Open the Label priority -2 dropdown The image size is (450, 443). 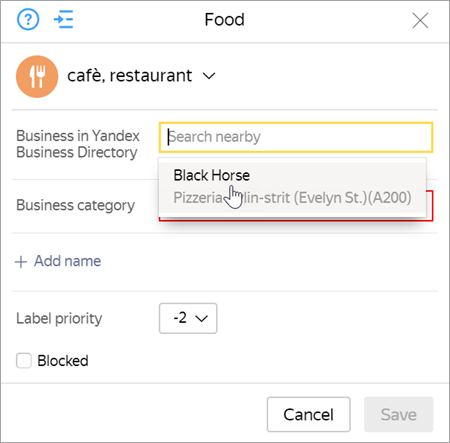(188, 318)
